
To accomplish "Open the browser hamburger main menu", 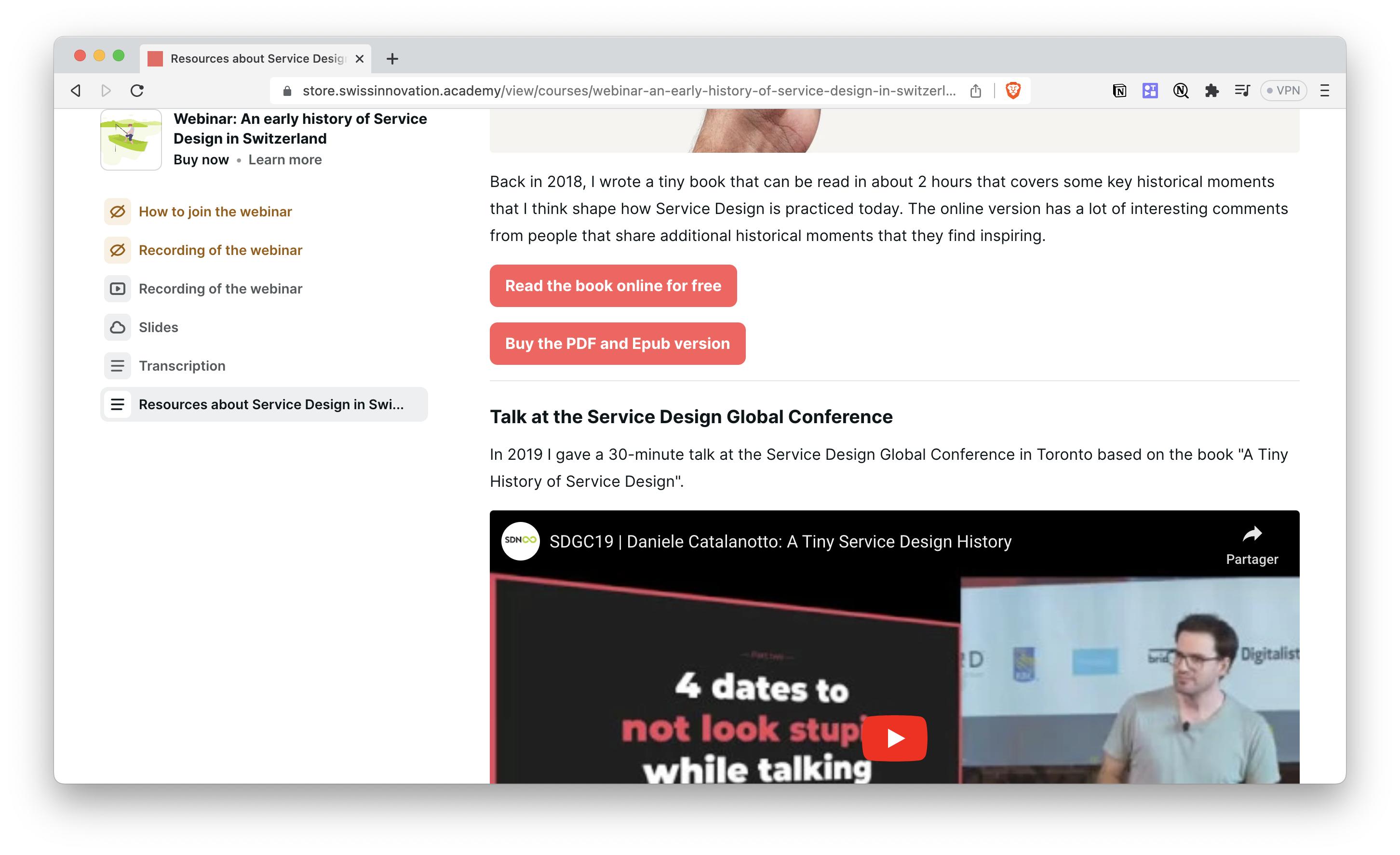I will click(x=1324, y=90).
